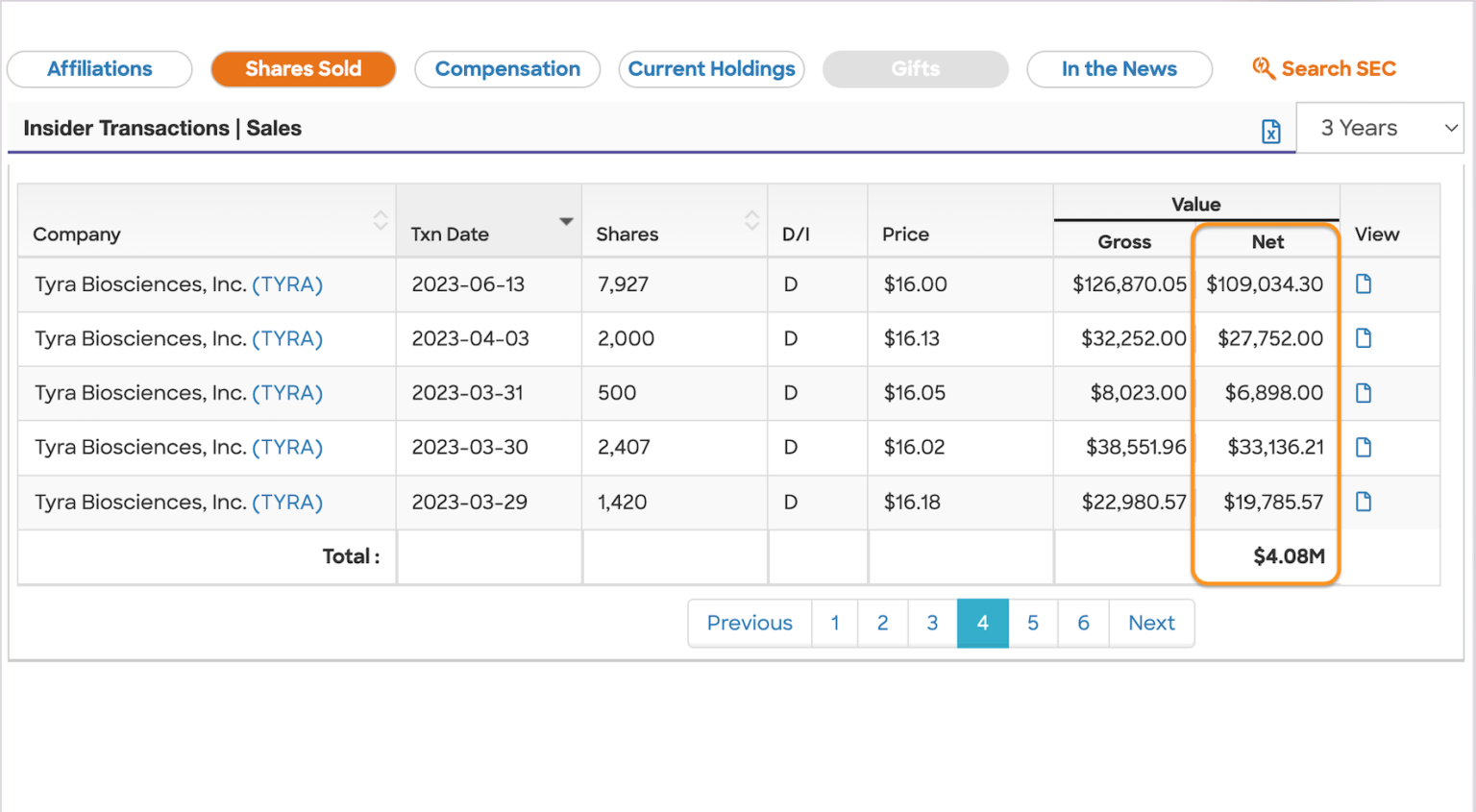Select page 6 of the transactions list
This screenshot has width=1476, height=812.
pyautogui.click(x=1083, y=623)
